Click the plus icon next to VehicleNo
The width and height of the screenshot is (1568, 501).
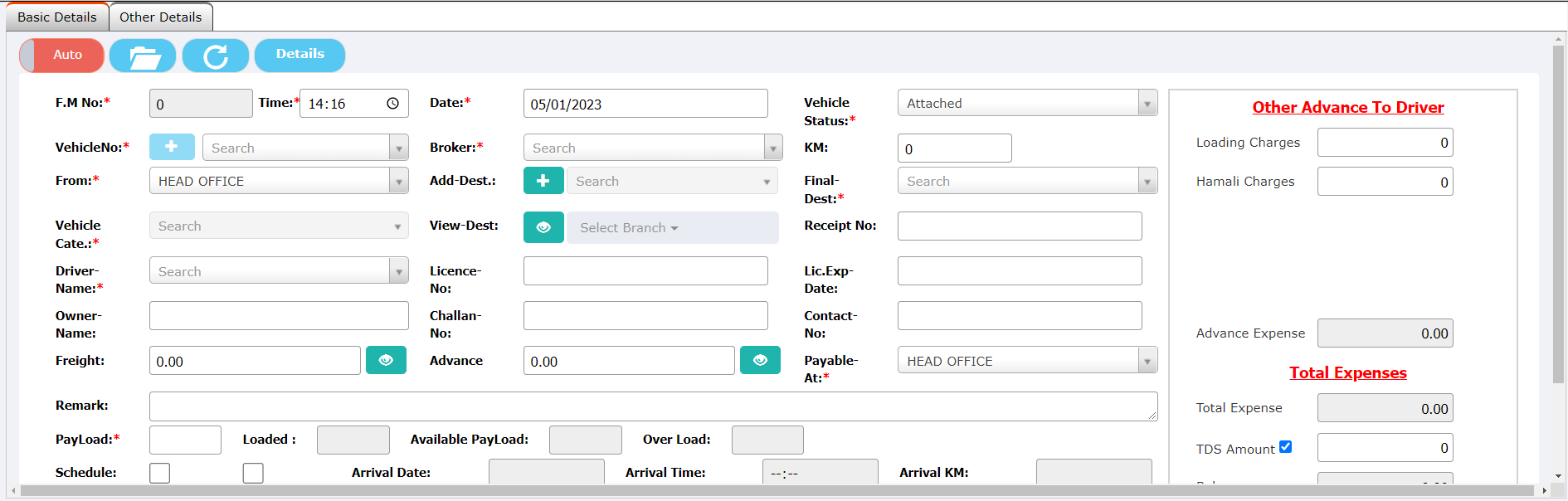pos(172,147)
